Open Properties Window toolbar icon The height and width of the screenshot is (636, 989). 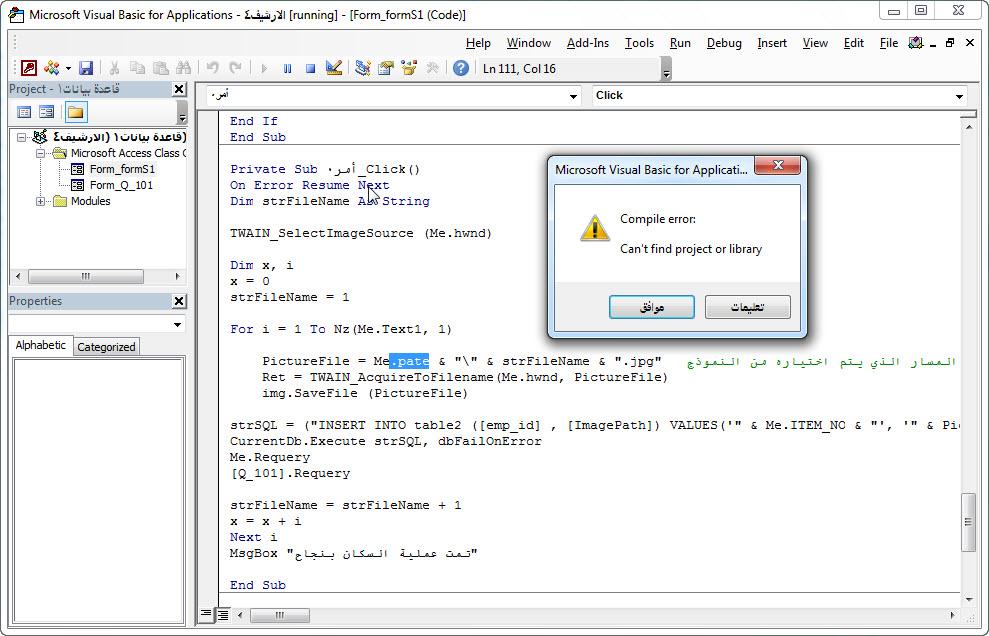pyautogui.click(x=385, y=68)
